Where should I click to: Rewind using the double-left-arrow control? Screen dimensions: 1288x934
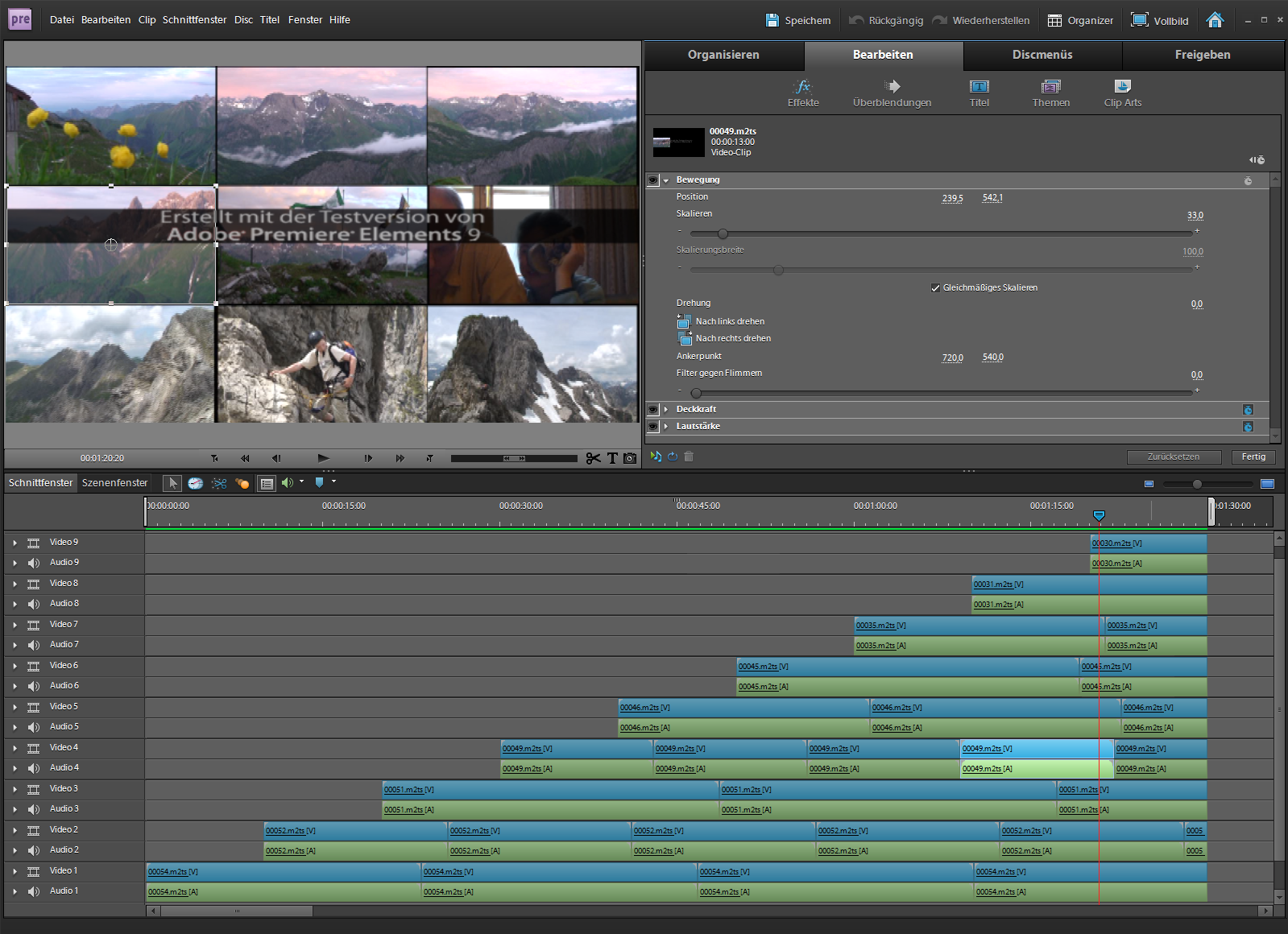point(245,458)
